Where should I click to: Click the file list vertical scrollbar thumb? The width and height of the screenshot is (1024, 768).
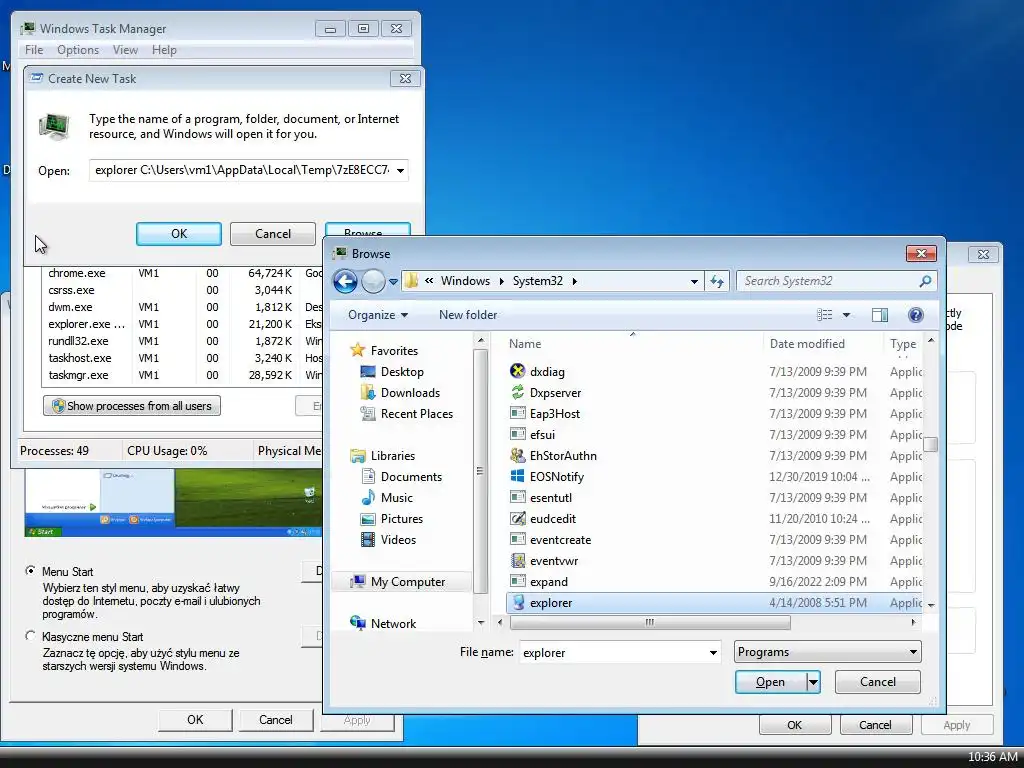tap(931, 444)
